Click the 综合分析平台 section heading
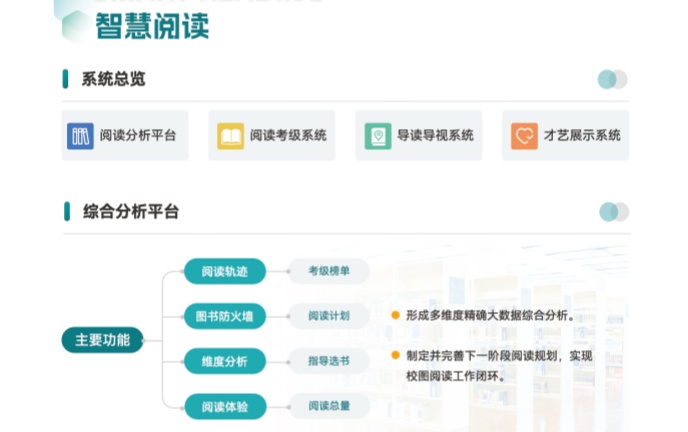The width and height of the screenshot is (688, 432). (130, 212)
